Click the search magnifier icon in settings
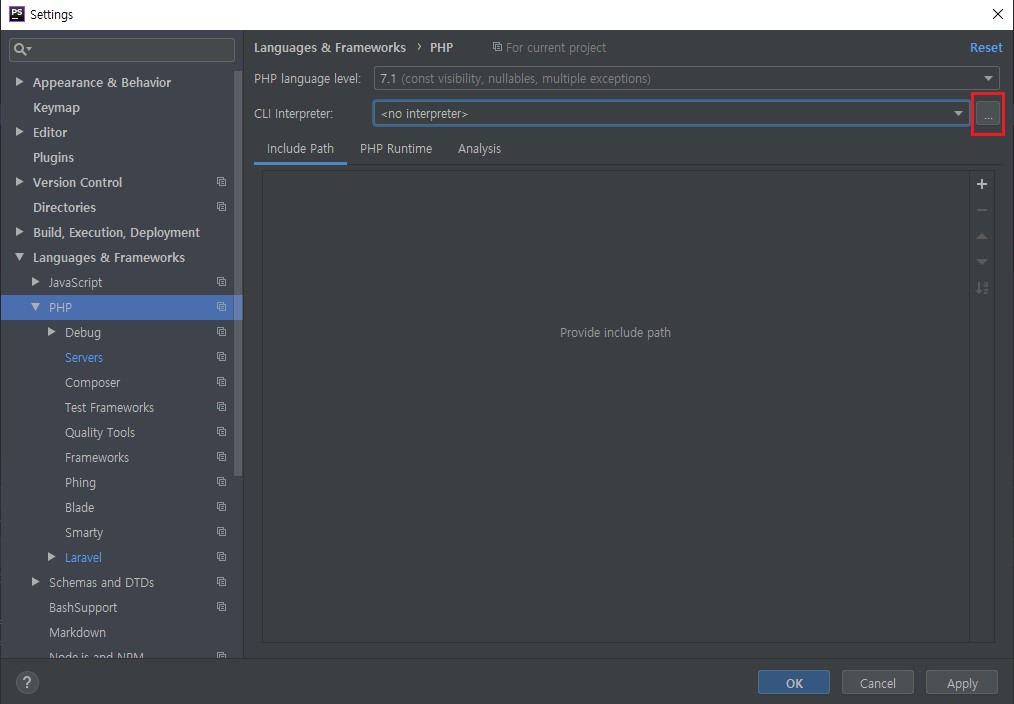Image resolution: width=1014 pixels, height=704 pixels. [21, 49]
